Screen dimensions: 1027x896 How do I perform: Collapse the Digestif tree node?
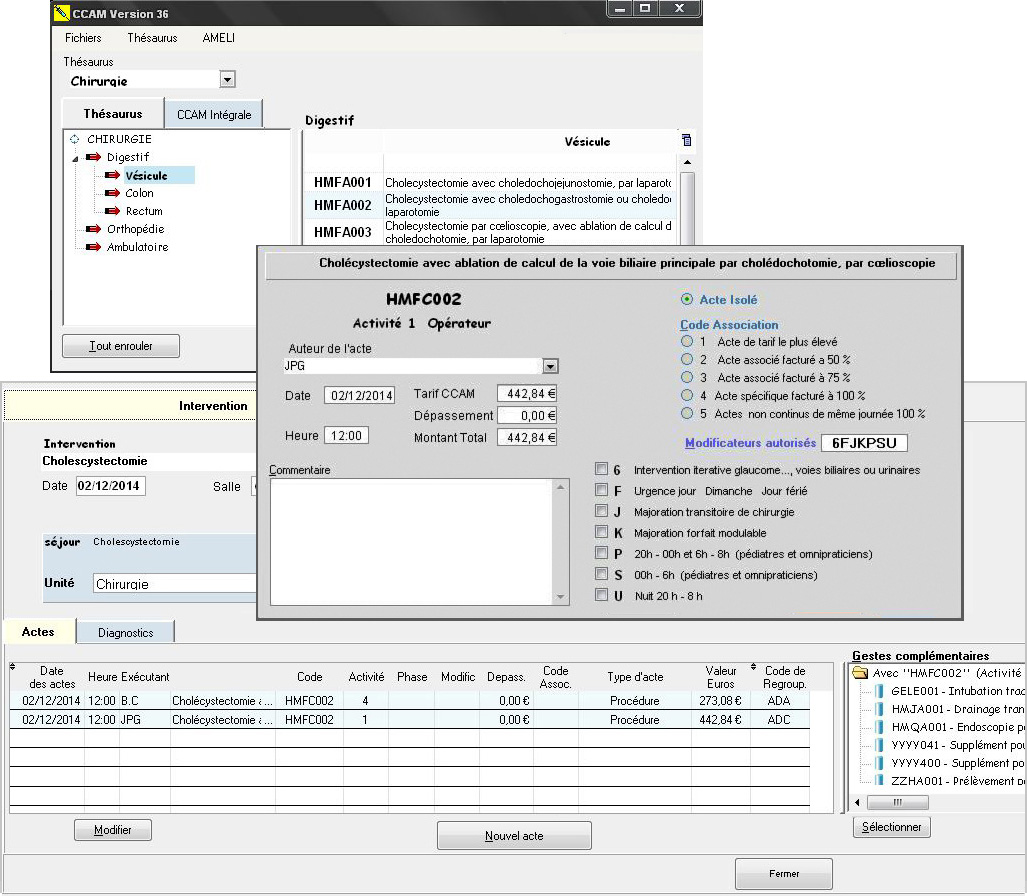click(74, 158)
